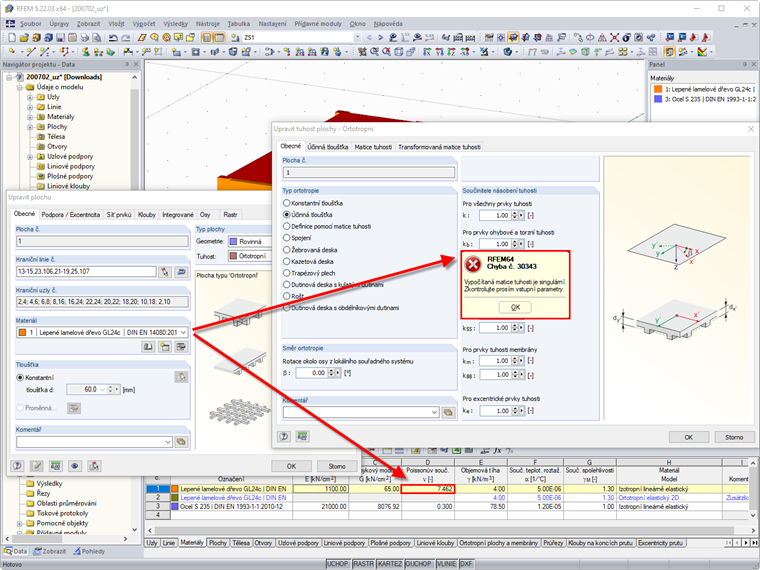Click the previous load case arrow
The width and height of the screenshot is (760, 570).
pyautogui.click(x=369, y=37)
